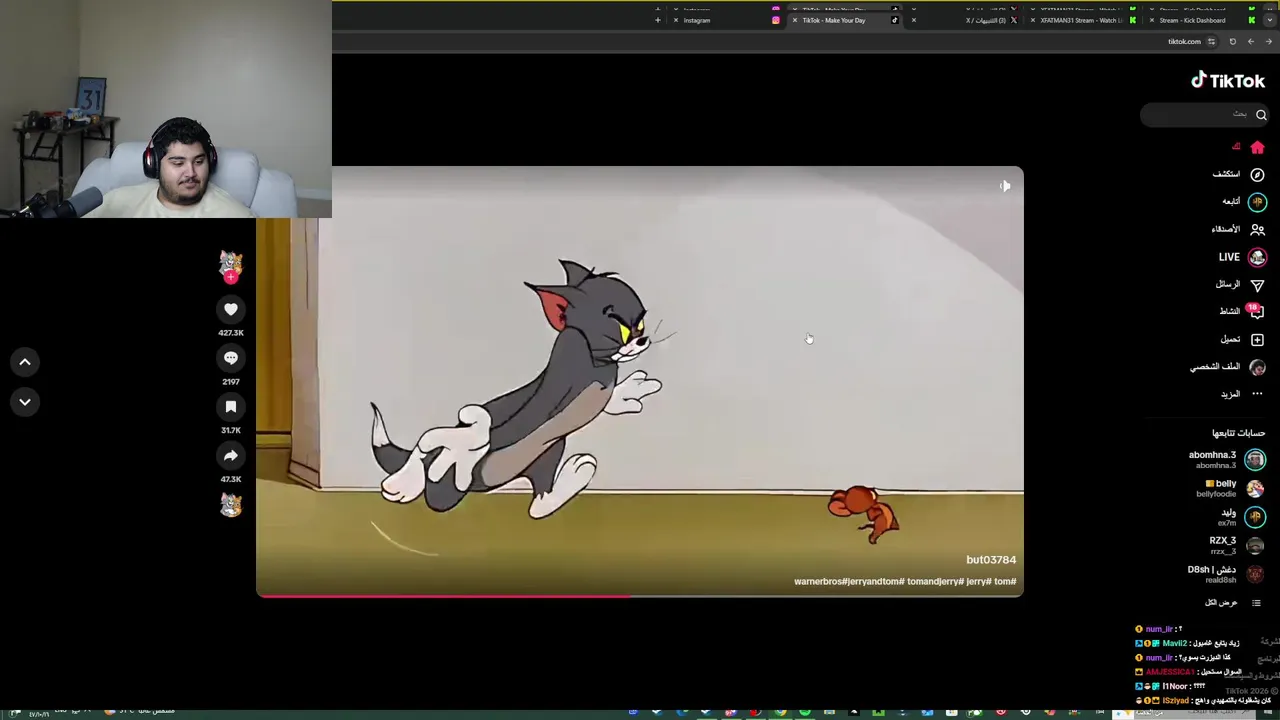This screenshot has width=1280, height=720.
Task: Open Explore with the compass icon
Action: pos(1257,174)
